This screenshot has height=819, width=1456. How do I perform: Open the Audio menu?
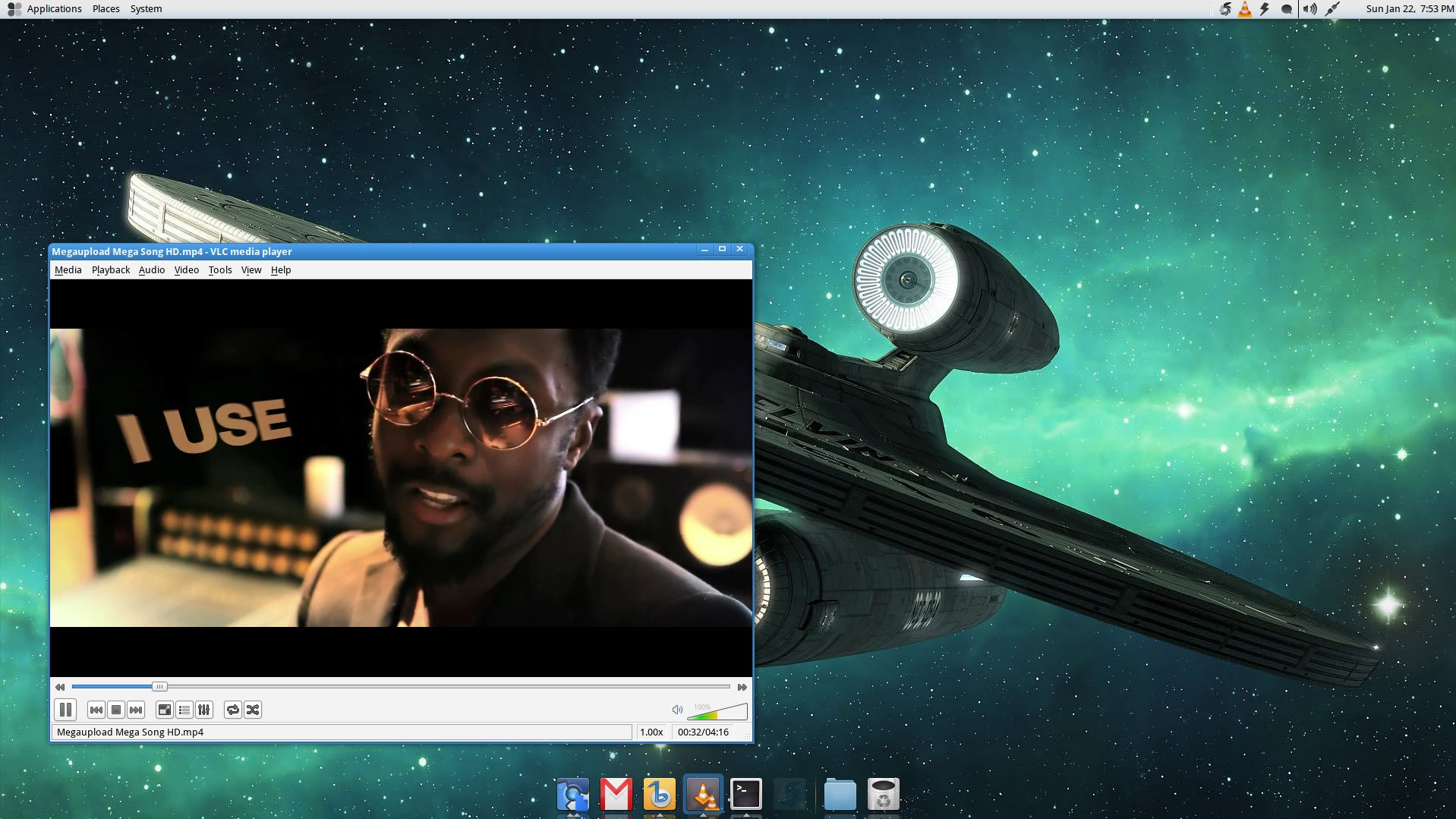coord(152,269)
